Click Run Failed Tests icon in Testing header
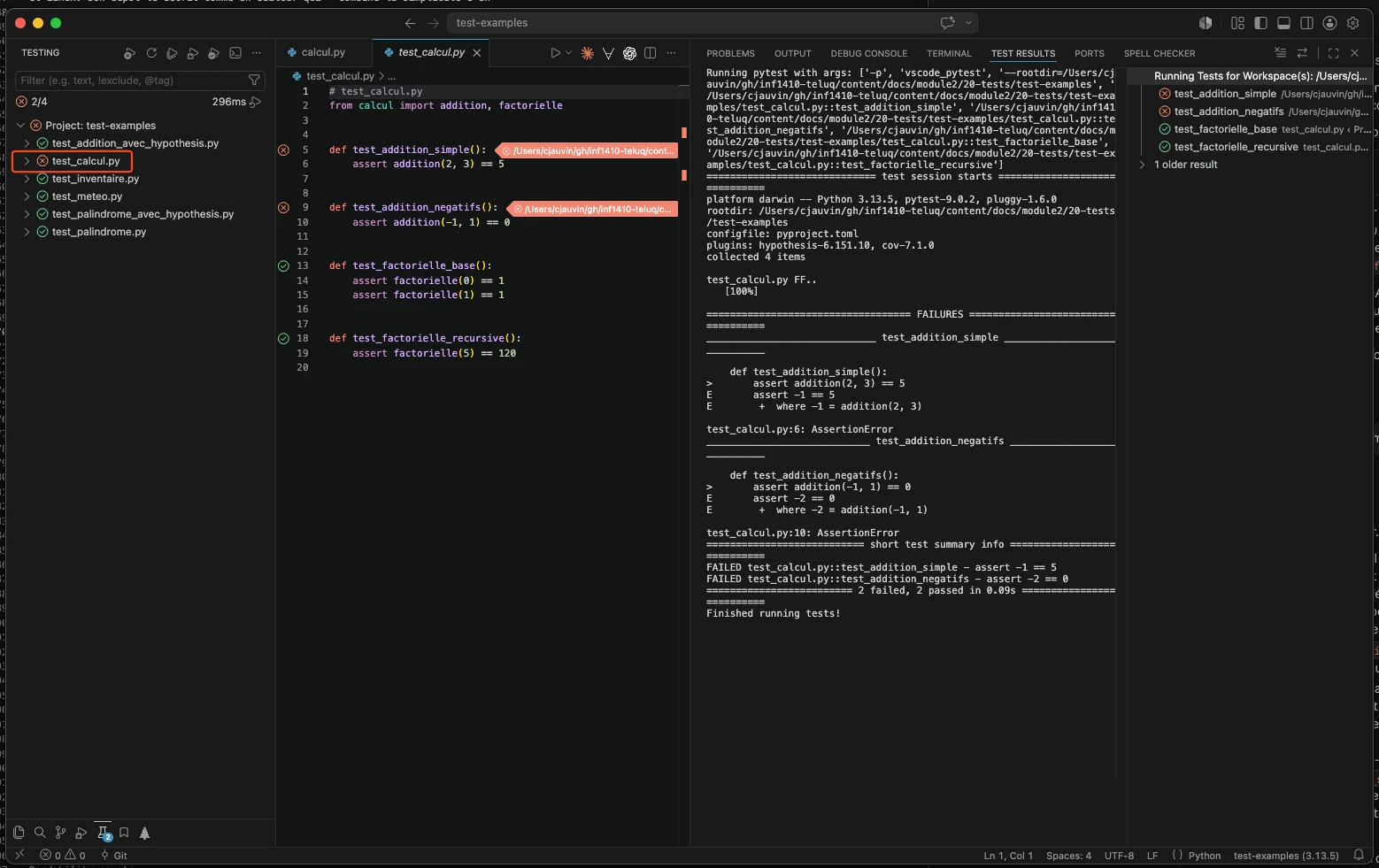 (x=130, y=53)
